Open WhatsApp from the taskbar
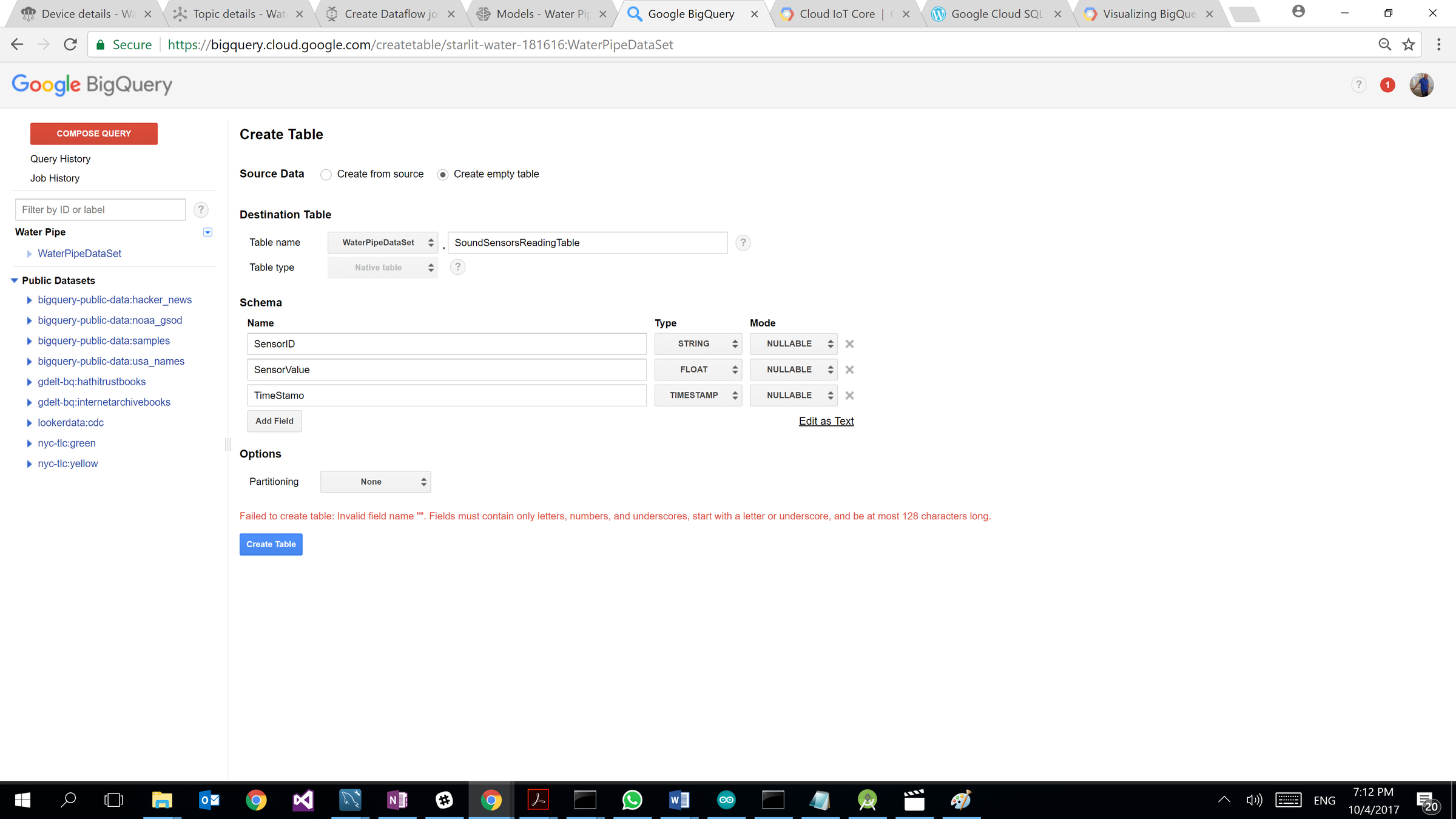 632,800
